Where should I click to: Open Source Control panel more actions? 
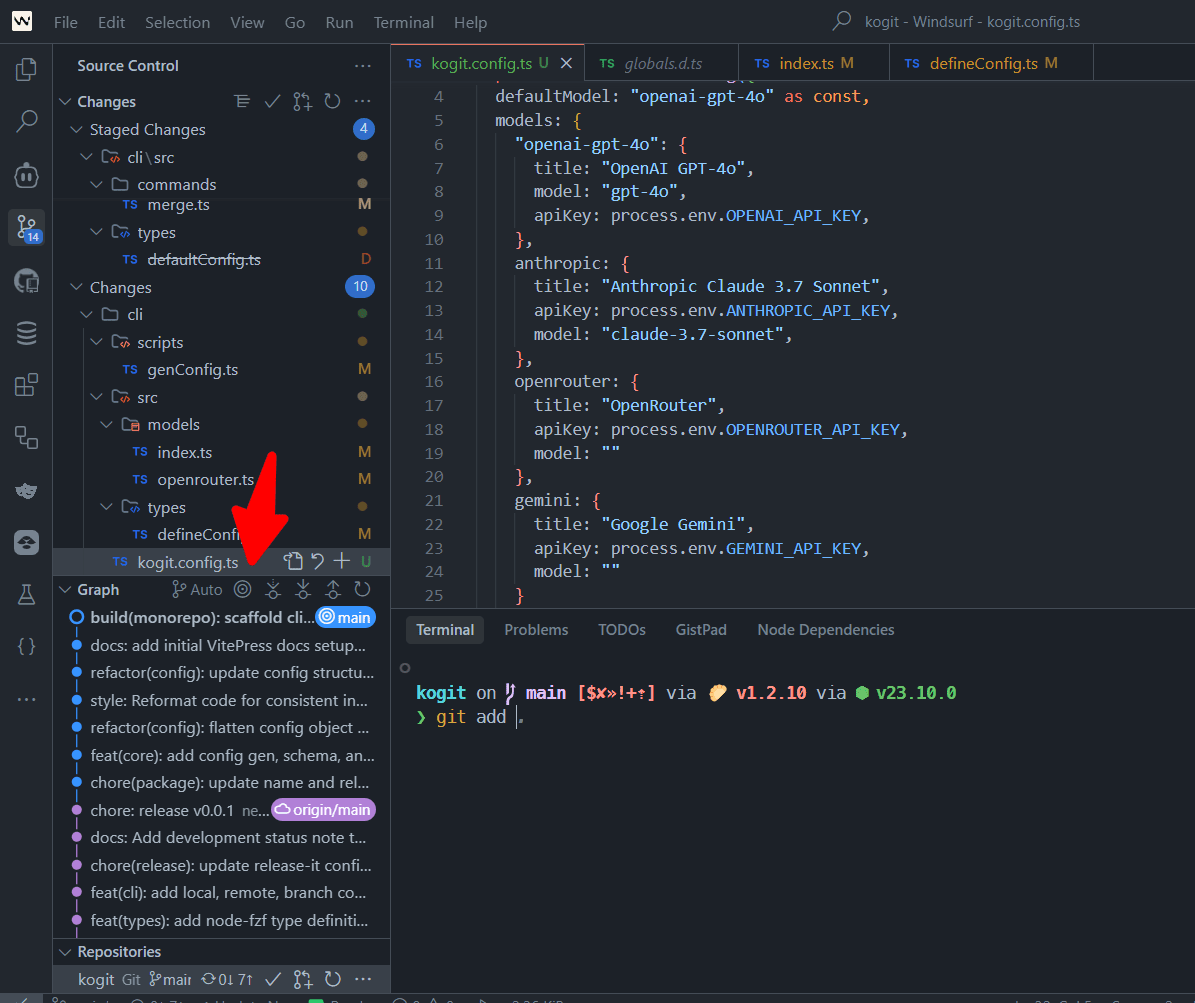(x=363, y=66)
